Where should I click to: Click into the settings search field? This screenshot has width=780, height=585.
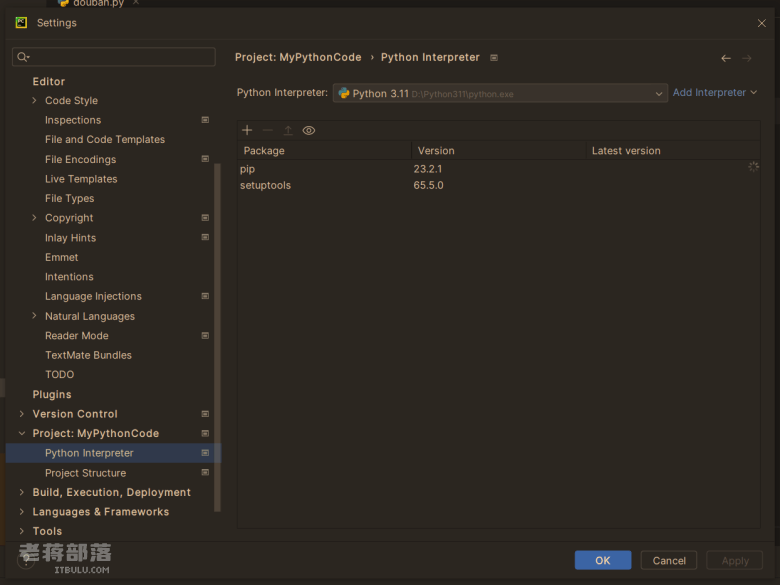point(114,57)
